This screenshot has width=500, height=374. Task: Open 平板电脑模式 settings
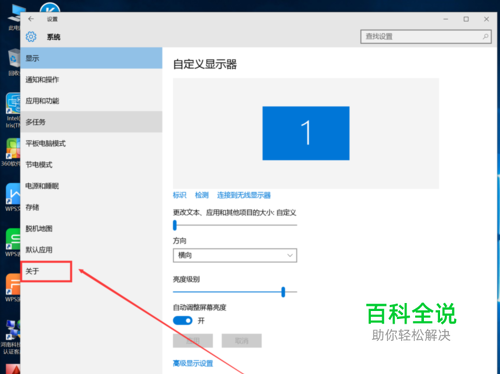[x=91, y=143]
